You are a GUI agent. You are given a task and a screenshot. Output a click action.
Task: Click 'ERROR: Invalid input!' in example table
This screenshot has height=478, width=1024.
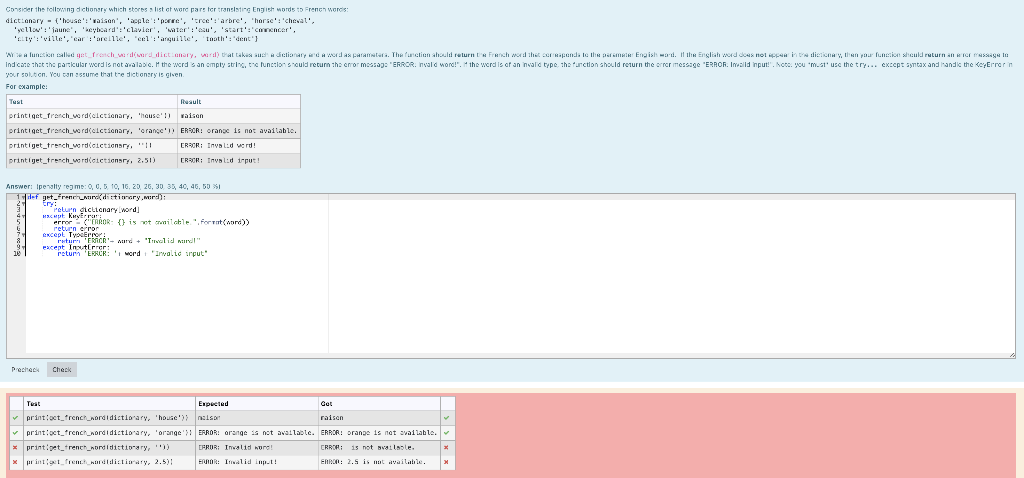pyautogui.click(x=220, y=160)
